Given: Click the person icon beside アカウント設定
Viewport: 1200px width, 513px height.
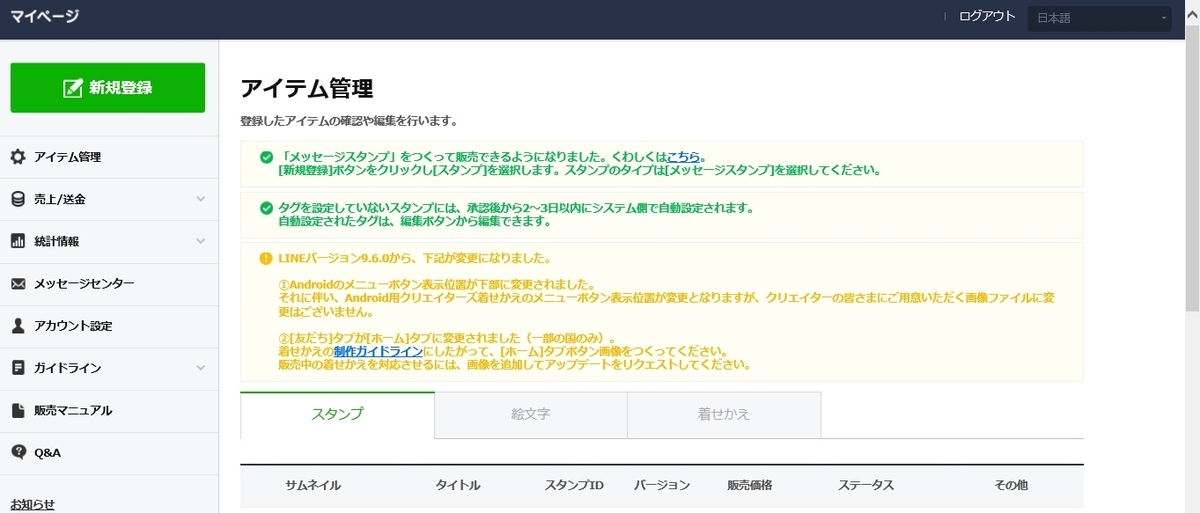Looking at the screenshot, I should pos(18,326).
